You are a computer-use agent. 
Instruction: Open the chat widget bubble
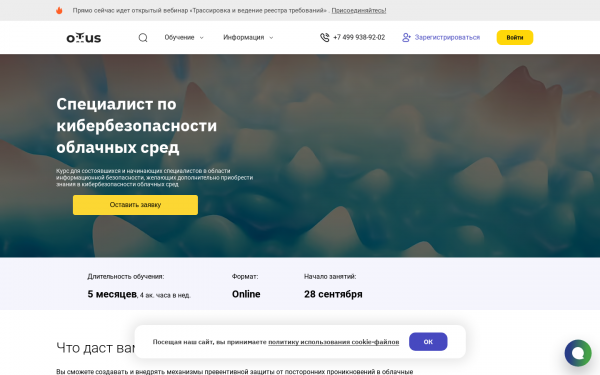tap(578, 353)
